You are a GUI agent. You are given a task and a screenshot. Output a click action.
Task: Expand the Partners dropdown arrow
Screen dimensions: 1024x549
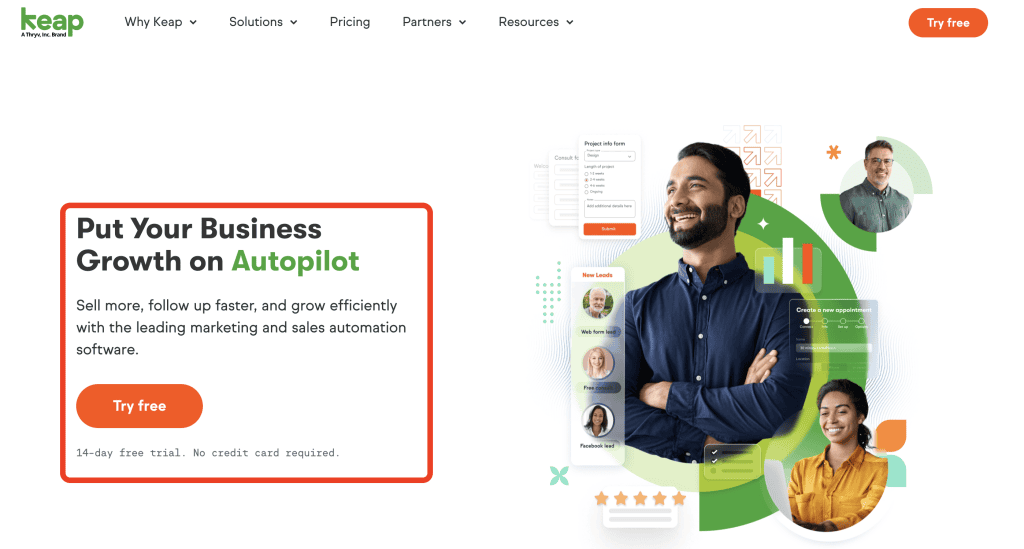tap(462, 22)
